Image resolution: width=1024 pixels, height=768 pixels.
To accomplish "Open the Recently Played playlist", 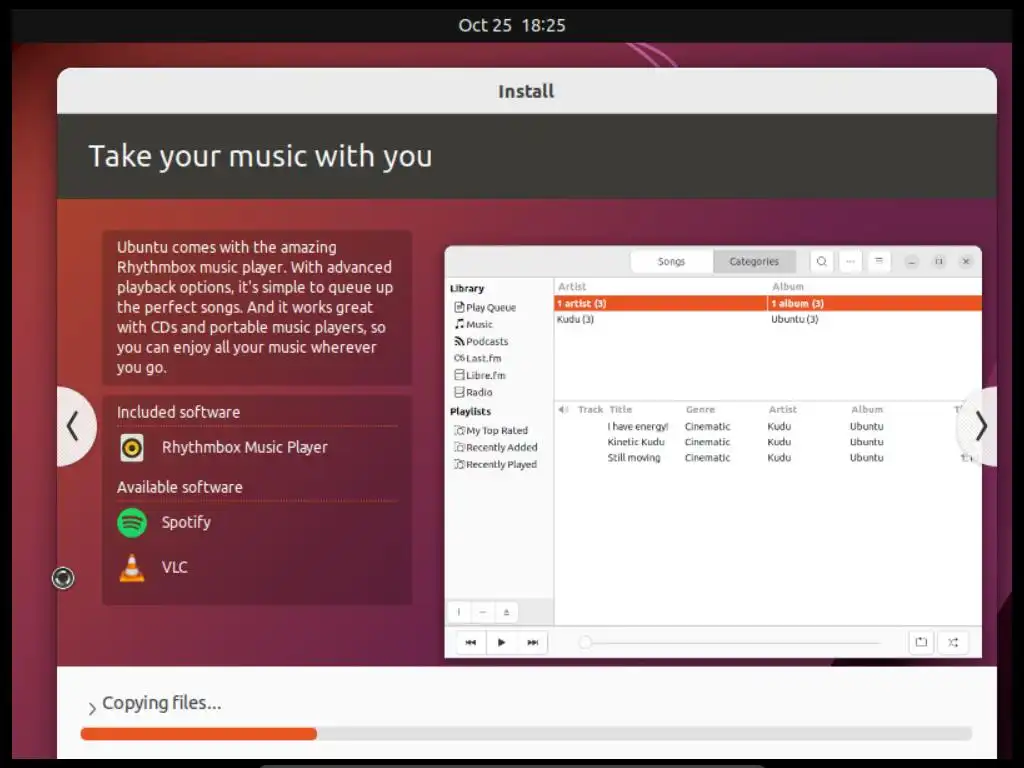I will tap(496, 465).
